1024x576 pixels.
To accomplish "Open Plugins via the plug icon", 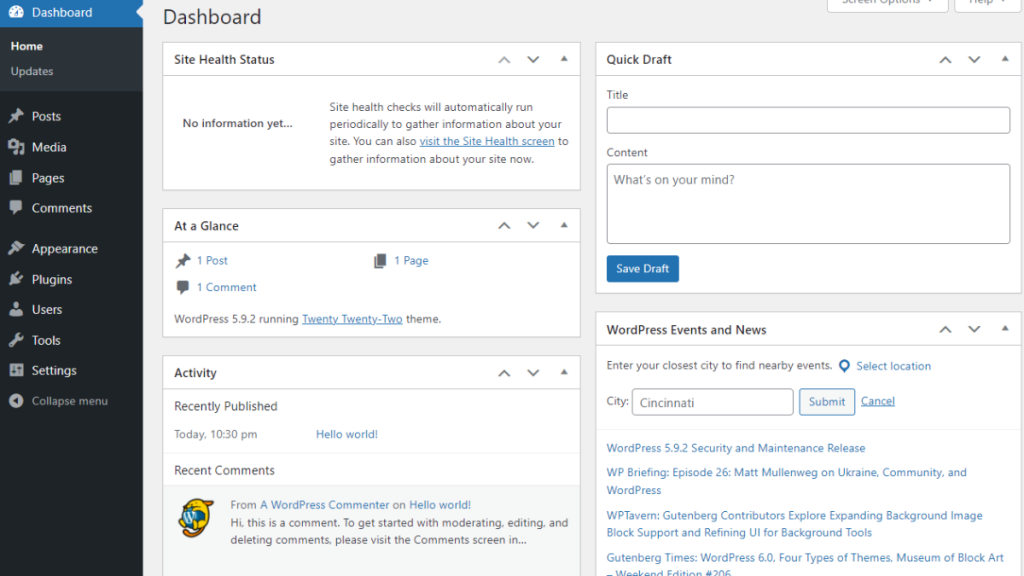I will [x=17, y=279].
